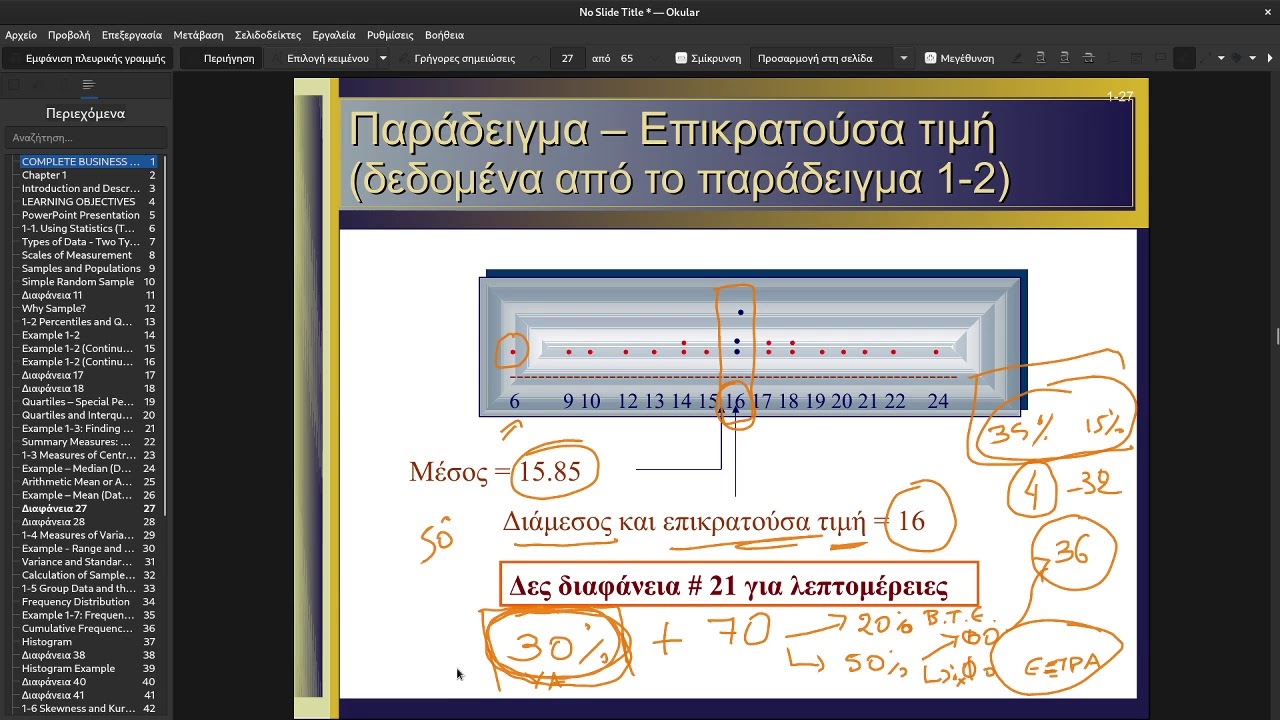Open the Bookmarks sidebar panel icon
The image size is (1280, 720).
(63, 85)
